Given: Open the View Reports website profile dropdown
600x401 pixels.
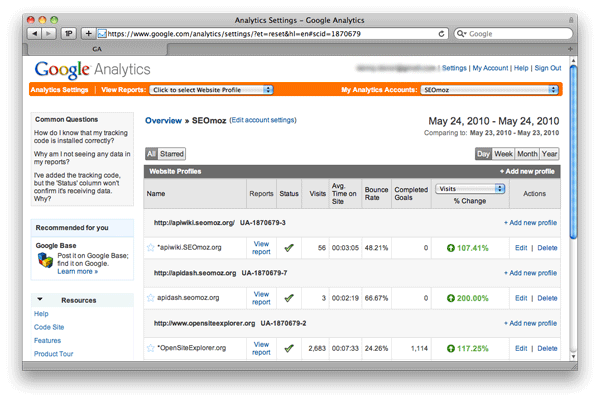Looking at the screenshot, I should click(211, 90).
